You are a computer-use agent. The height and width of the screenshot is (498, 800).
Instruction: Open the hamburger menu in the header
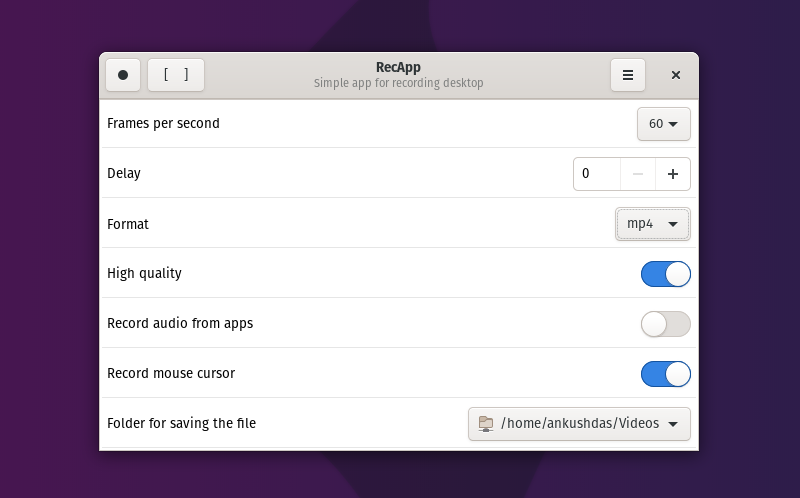(628, 75)
